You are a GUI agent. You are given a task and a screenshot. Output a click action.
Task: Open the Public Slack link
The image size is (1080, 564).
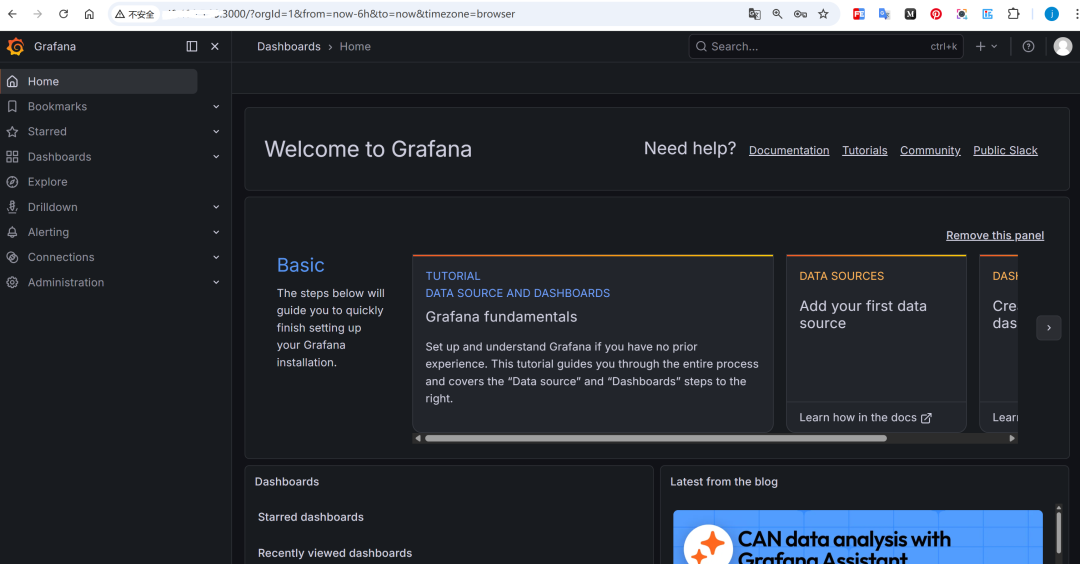(1005, 150)
